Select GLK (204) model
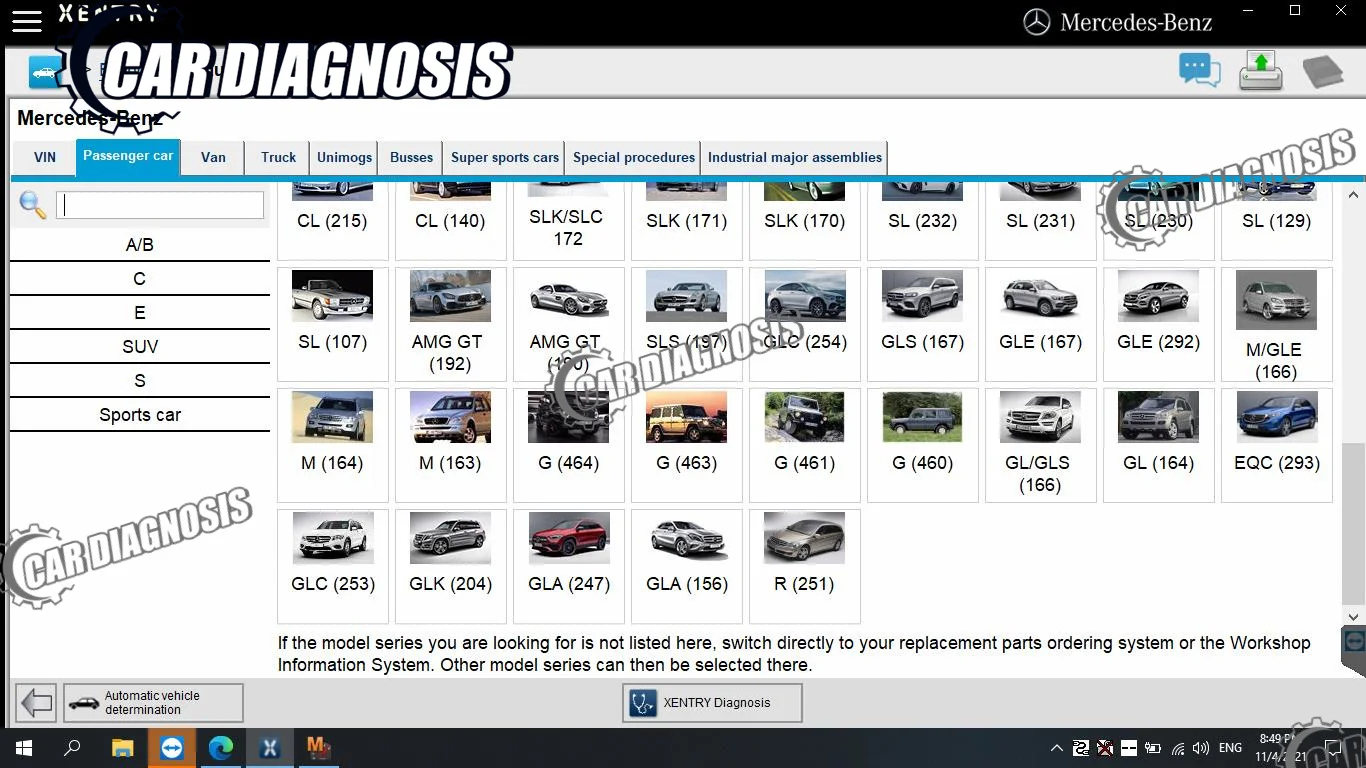1366x768 pixels. click(x=451, y=566)
